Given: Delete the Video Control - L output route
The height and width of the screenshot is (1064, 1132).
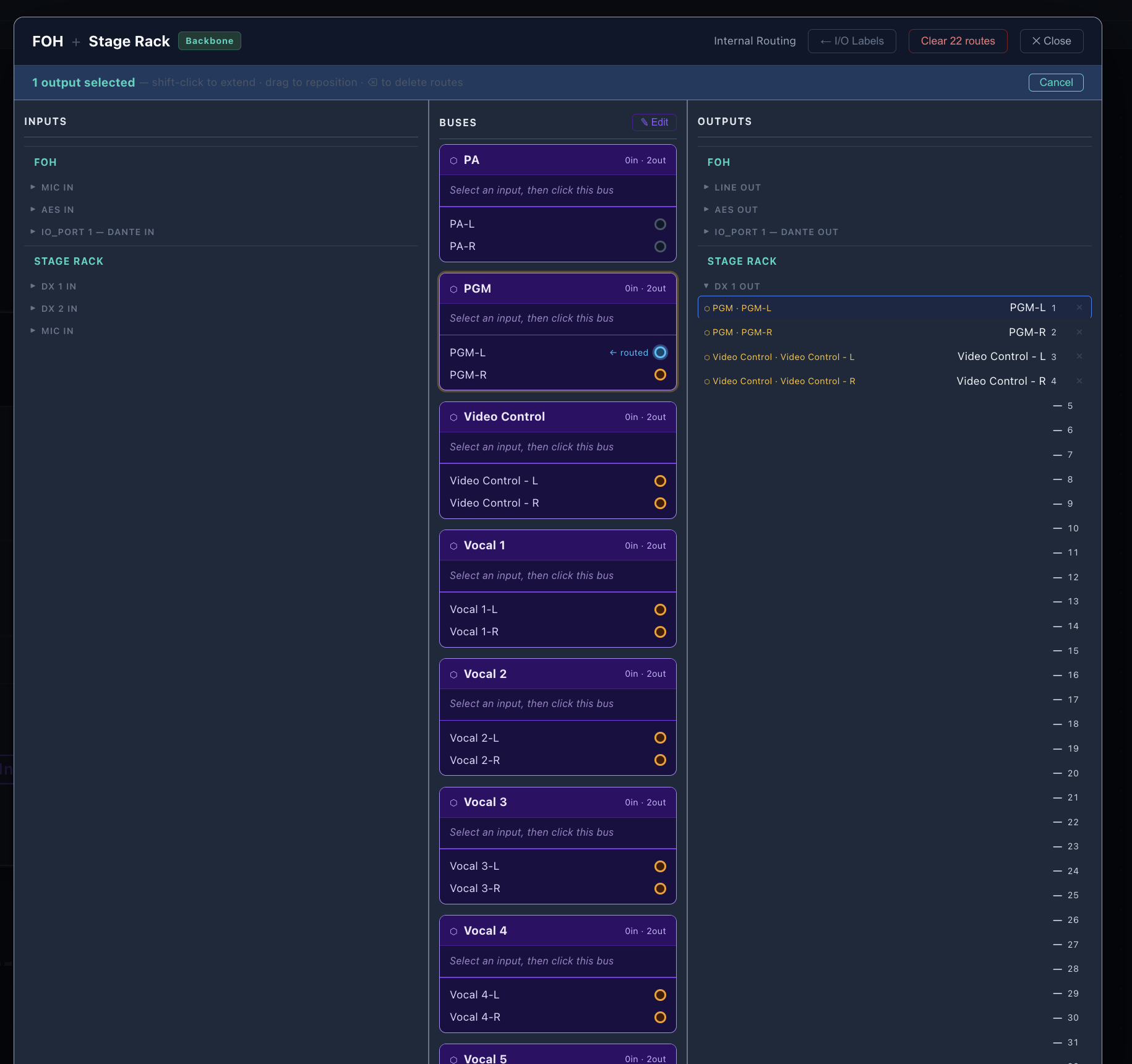Looking at the screenshot, I should [1079, 356].
